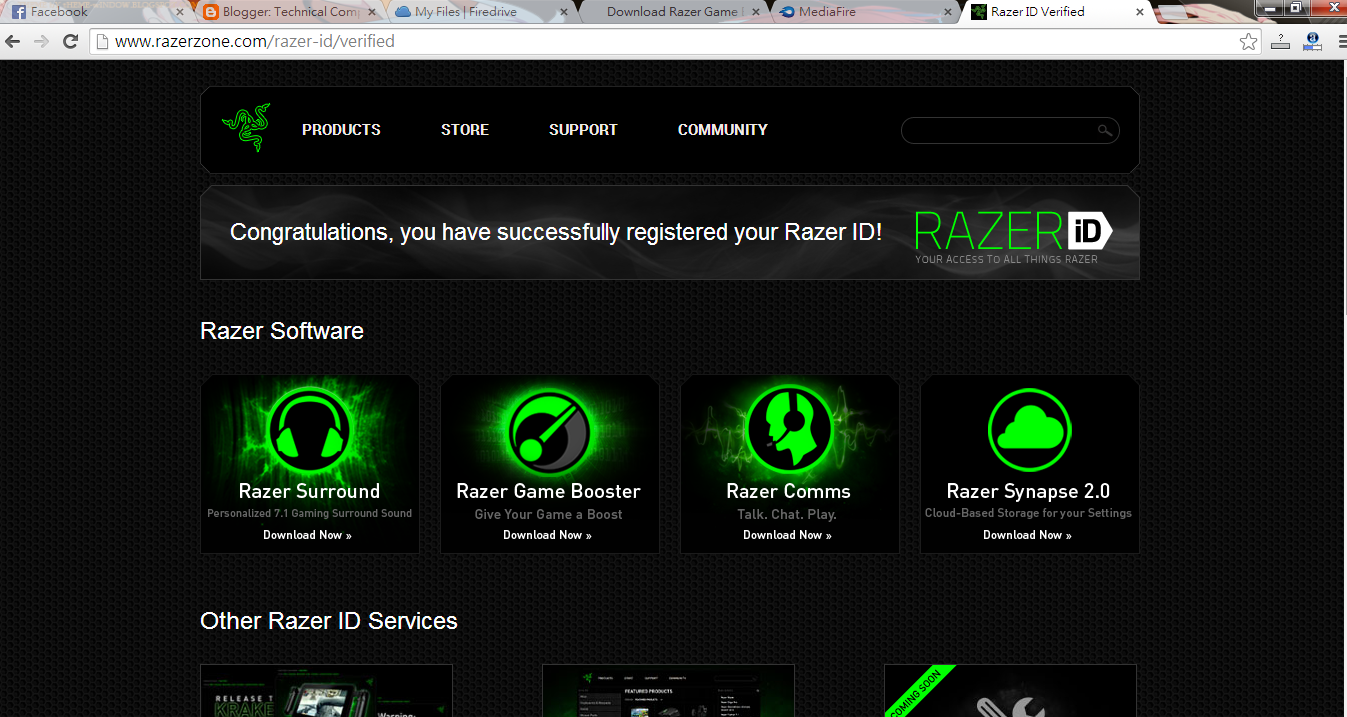The width and height of the screenshot is (1347, 717).
Task: Open the SUPPORT menu
Action: point(583,130)
